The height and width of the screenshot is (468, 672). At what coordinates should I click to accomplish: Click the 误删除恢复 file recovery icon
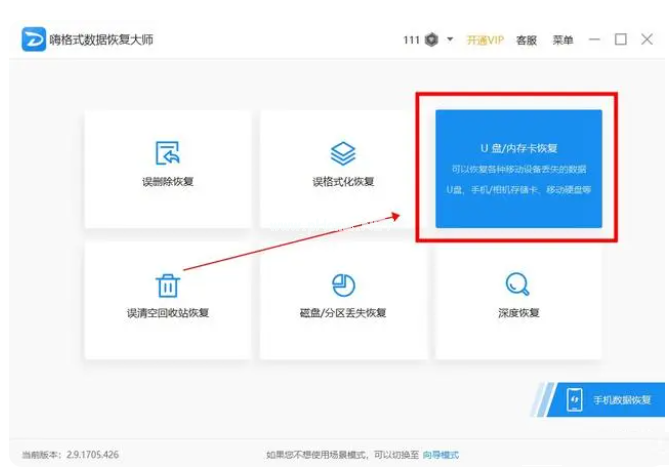(167, 153)
